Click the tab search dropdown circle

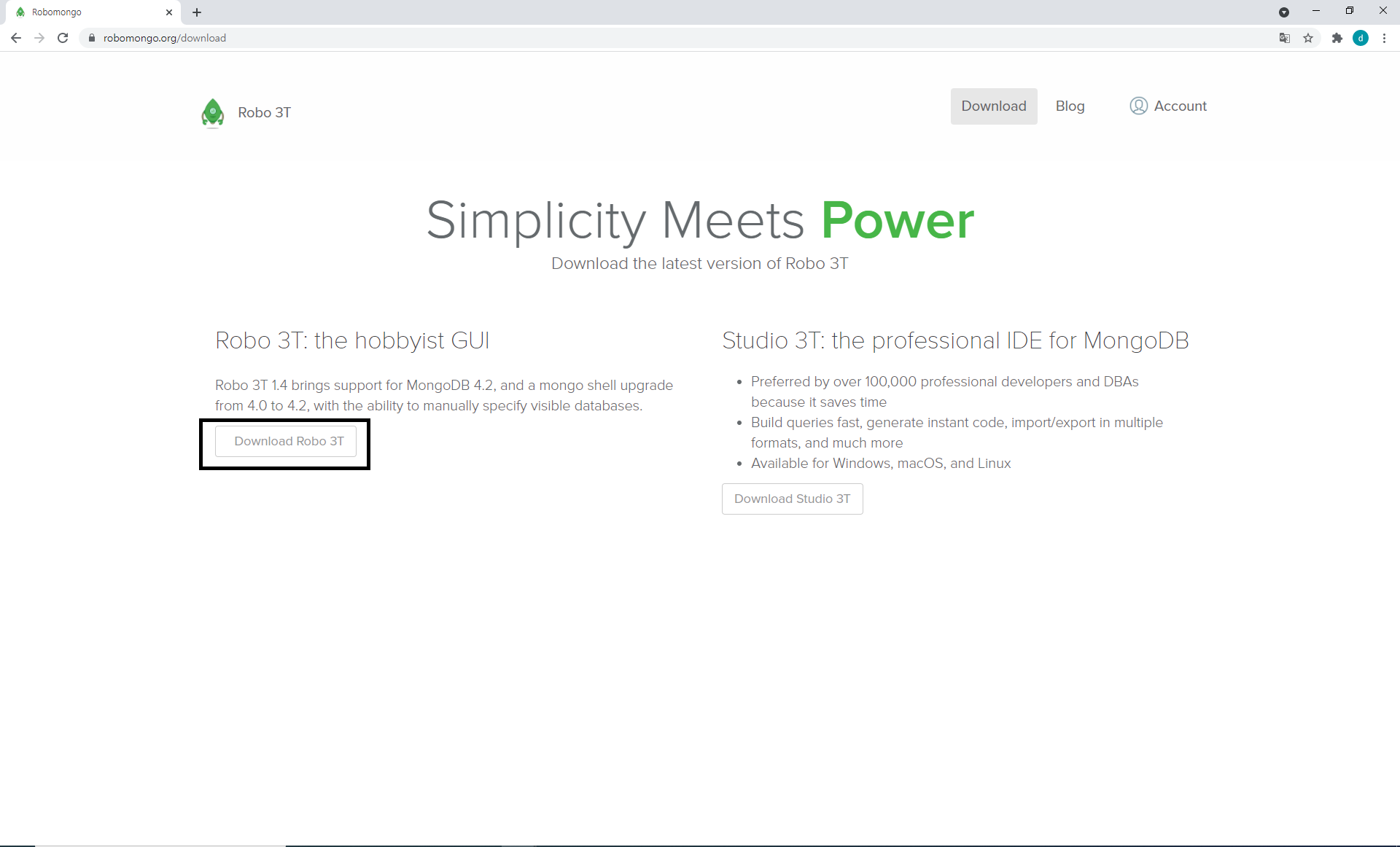1284,12
